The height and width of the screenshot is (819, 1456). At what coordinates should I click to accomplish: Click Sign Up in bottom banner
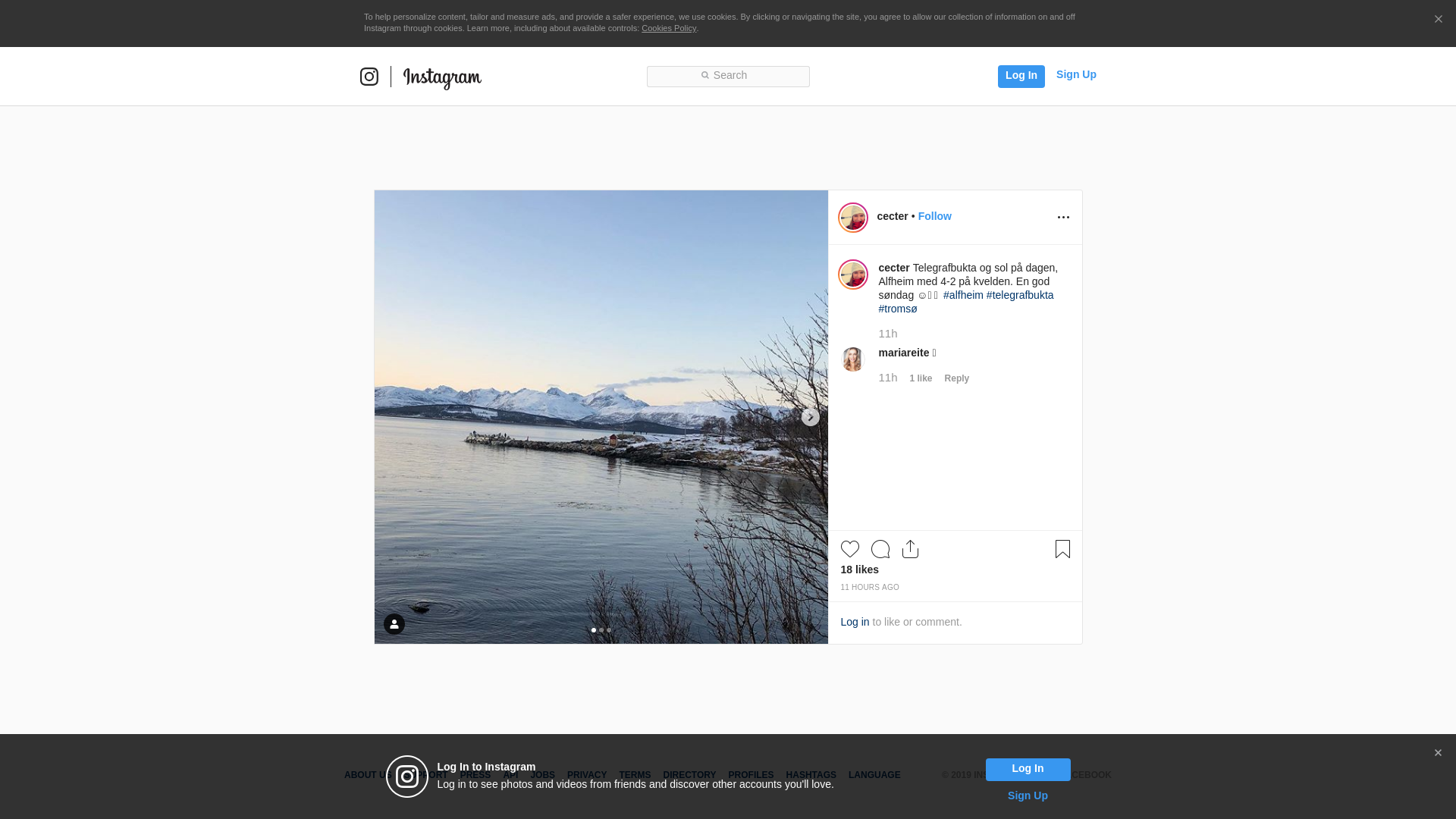pos(1028,795)
